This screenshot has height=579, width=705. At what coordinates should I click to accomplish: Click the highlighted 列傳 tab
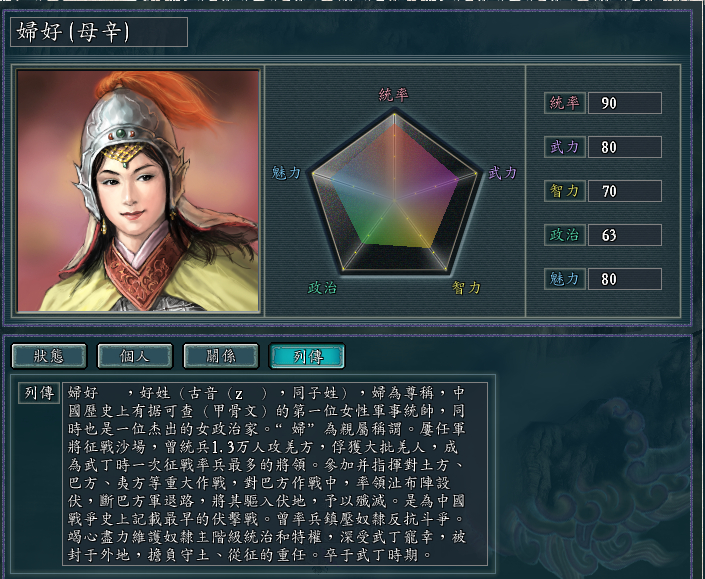[306, 356]
